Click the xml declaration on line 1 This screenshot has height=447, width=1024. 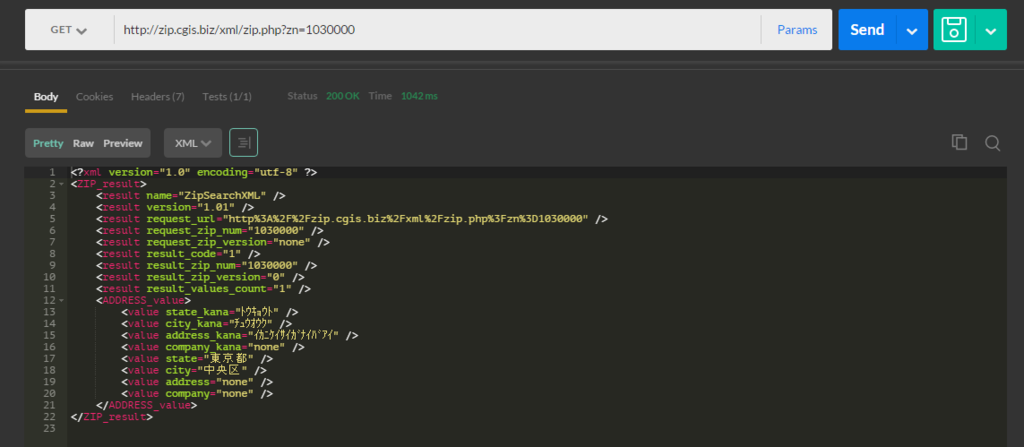coord(194,172)
